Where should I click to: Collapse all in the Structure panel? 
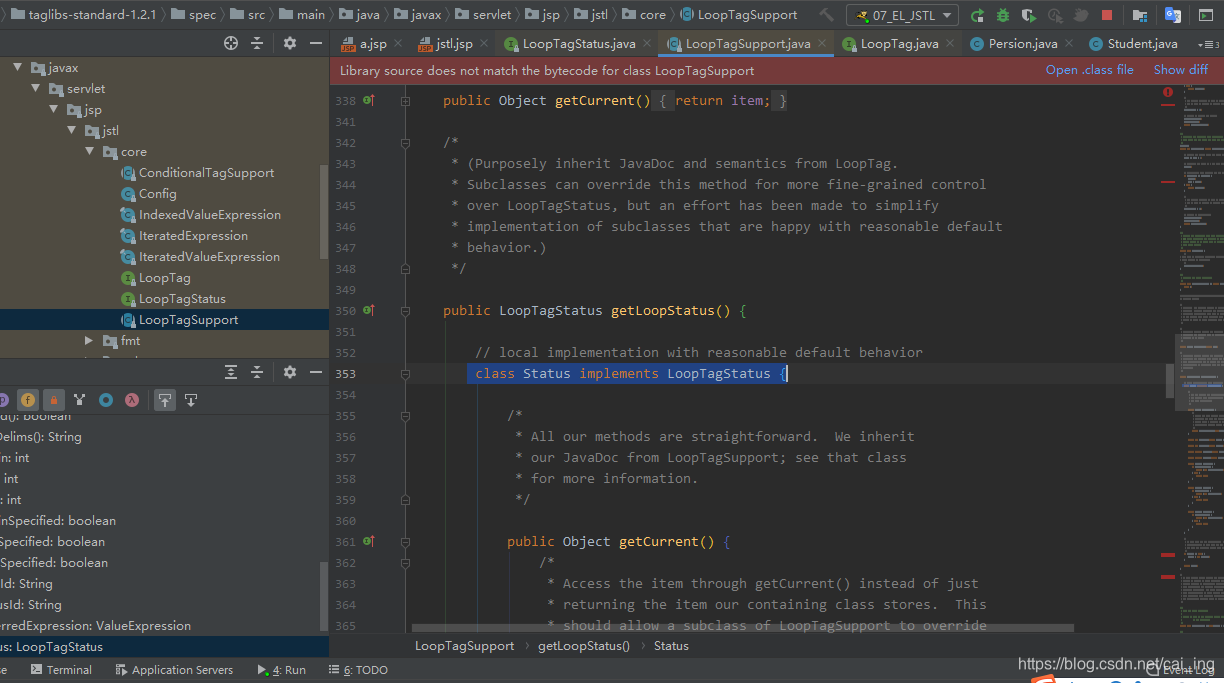(x=257, y=372)
